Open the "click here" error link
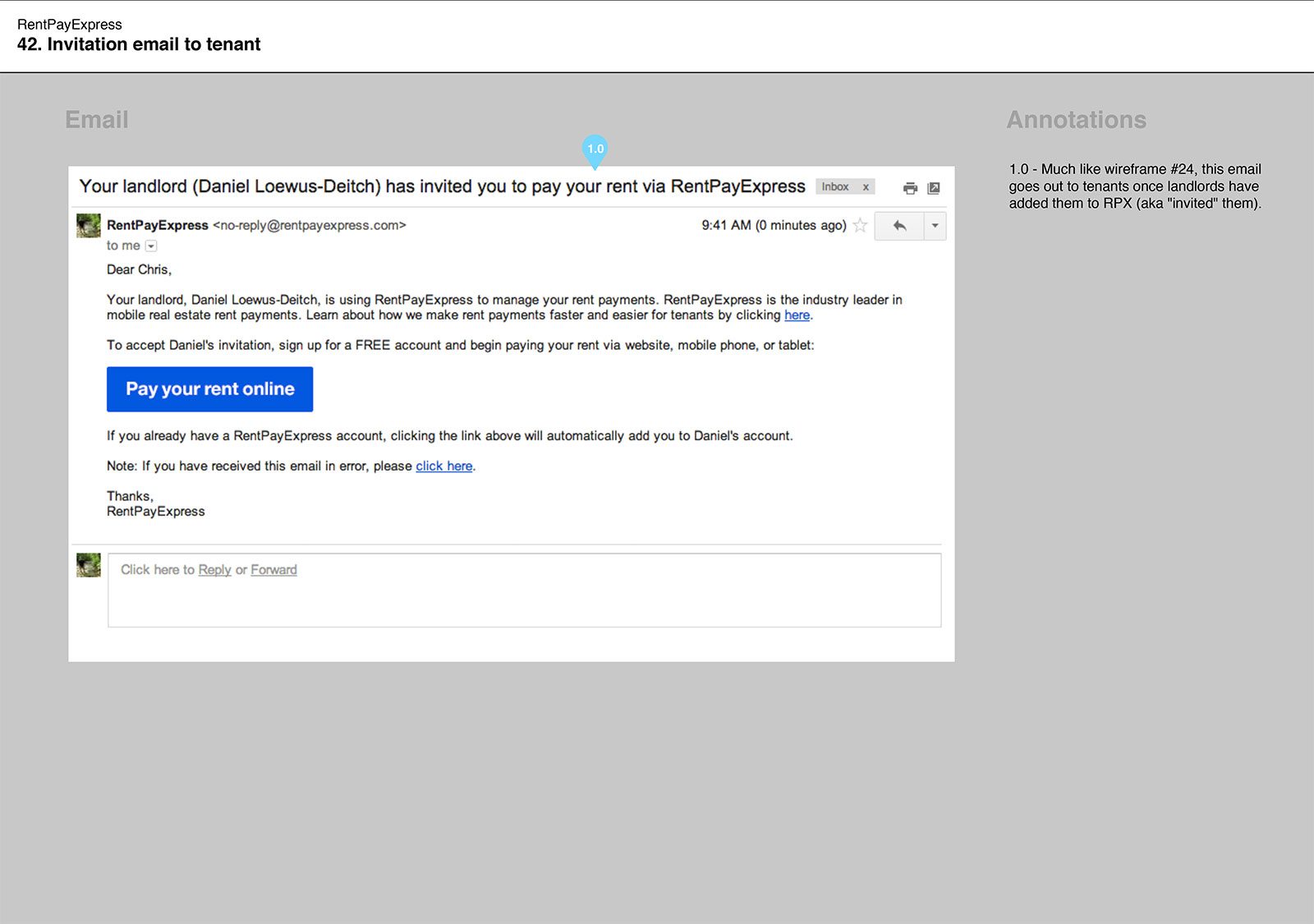 coord(443,467)
